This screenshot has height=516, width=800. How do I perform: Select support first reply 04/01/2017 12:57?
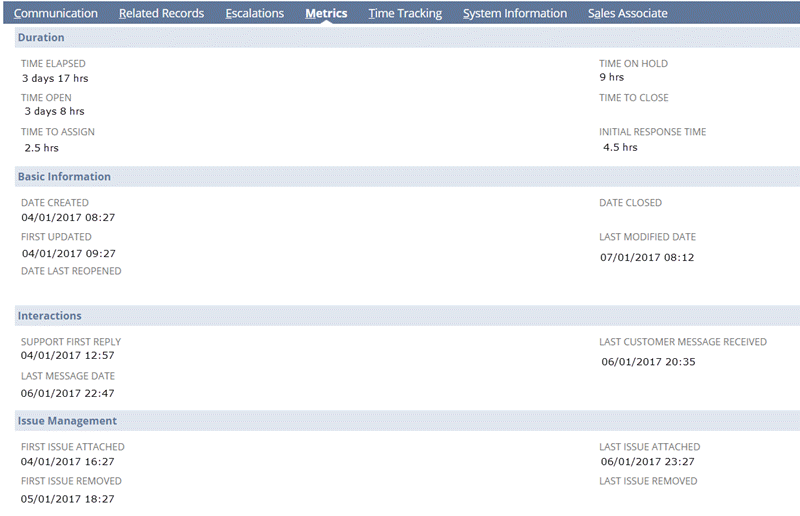67,355
